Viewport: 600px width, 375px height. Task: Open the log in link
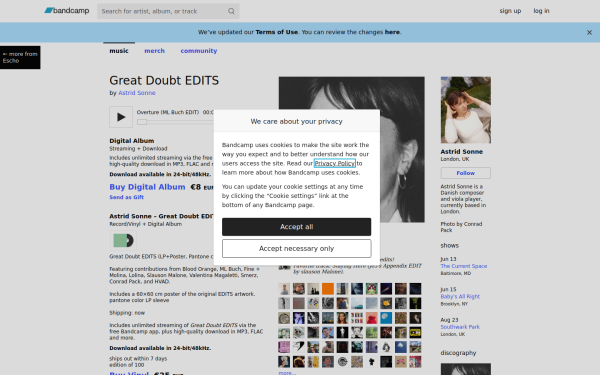click(x=541, y=11)
